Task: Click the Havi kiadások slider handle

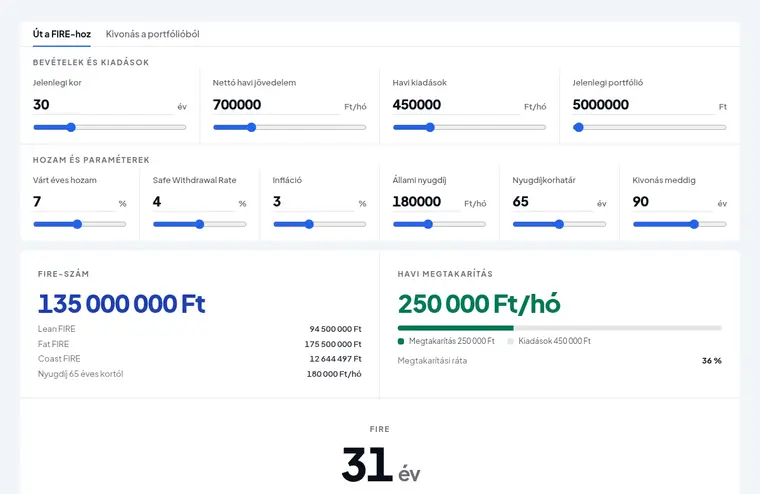Action: tap(430, 127)
